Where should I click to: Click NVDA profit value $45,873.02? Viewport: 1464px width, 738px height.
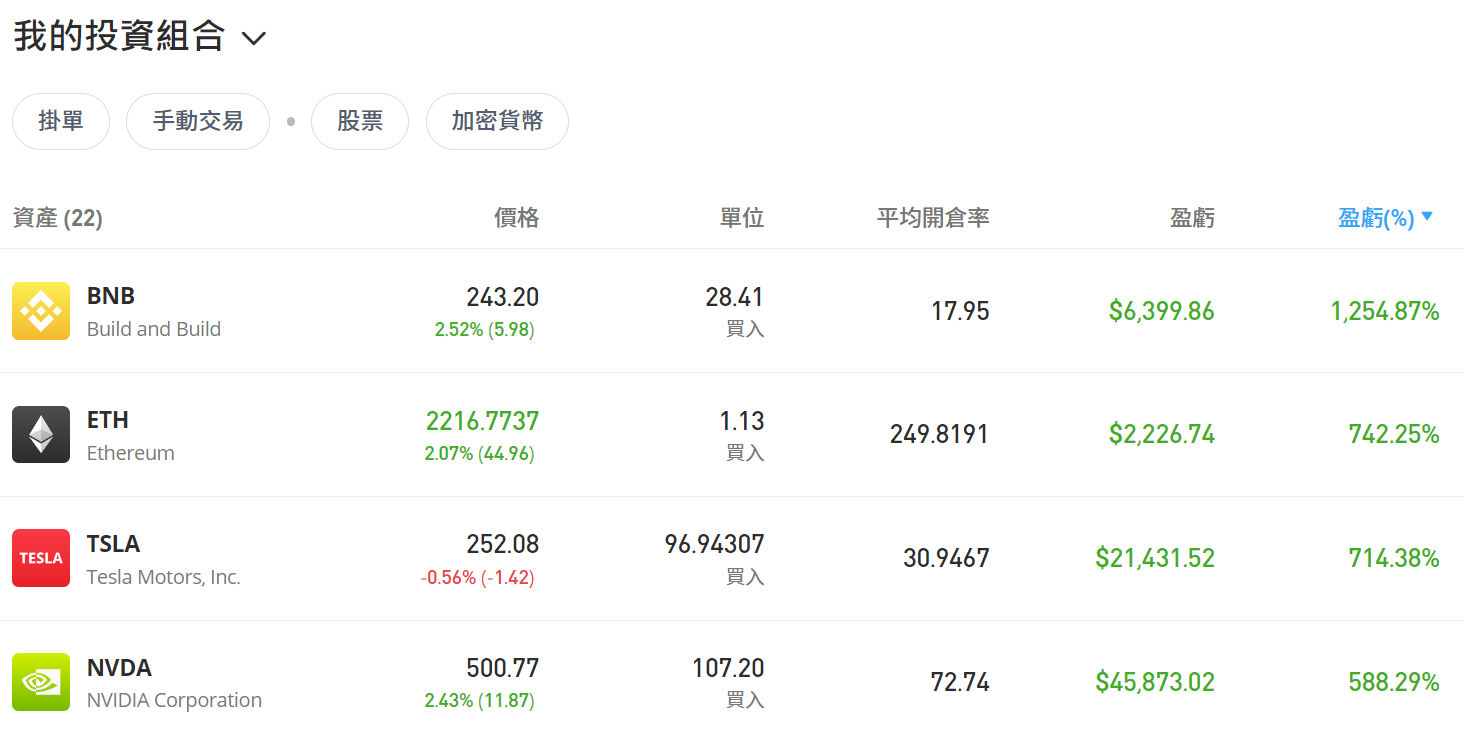[x=1154, y=682]
